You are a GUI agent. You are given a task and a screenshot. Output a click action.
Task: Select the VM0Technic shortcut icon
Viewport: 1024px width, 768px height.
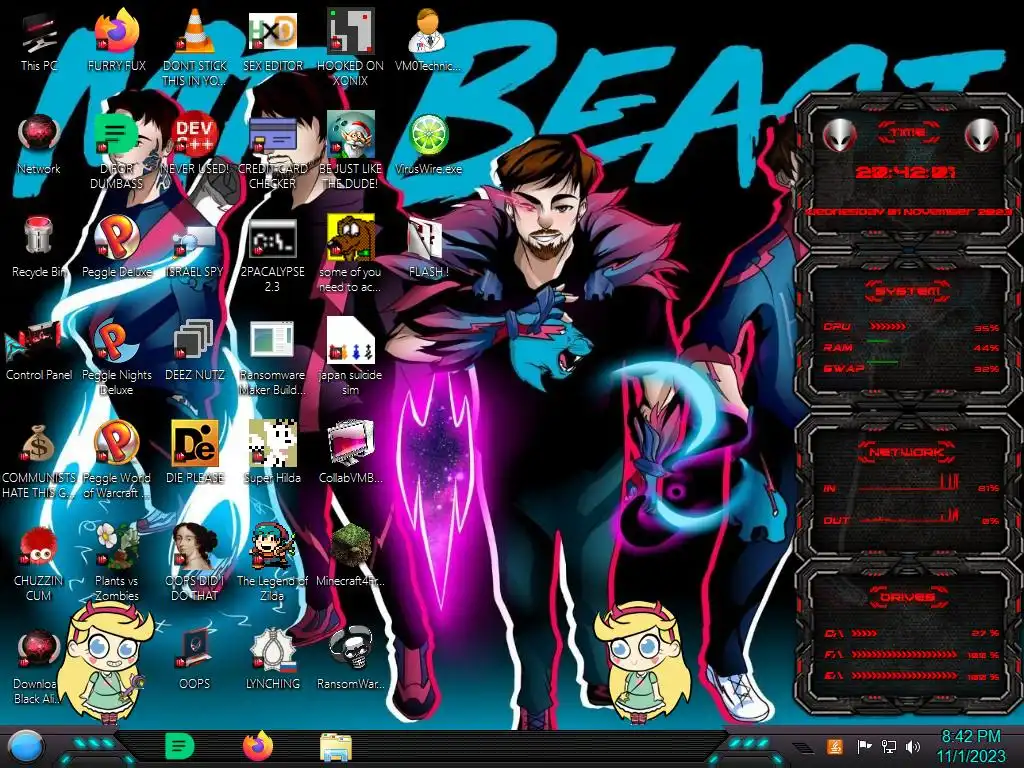point(428,41)
